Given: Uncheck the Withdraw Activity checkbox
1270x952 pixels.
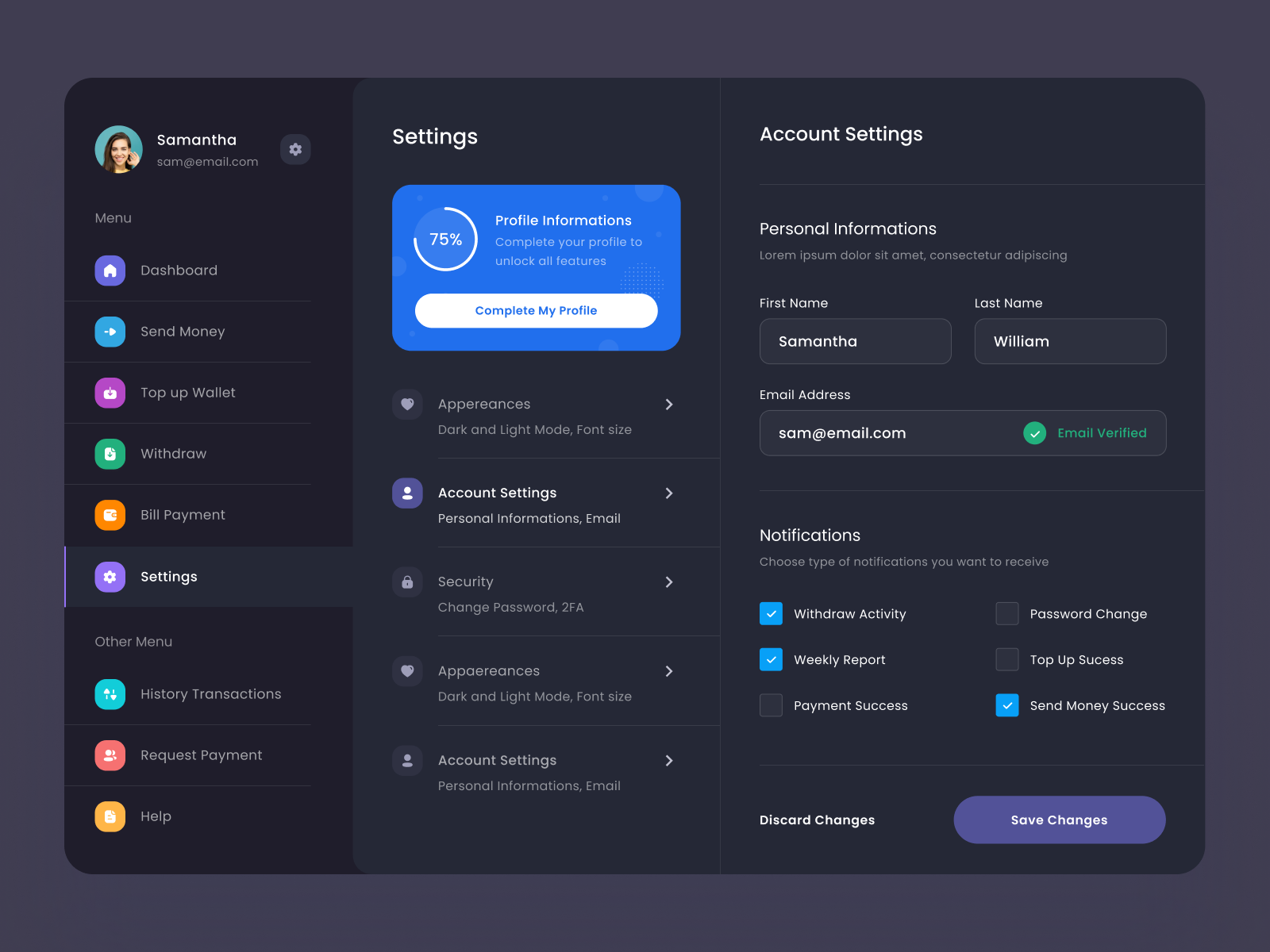Looking at the screenshot, I should [771, 613].
